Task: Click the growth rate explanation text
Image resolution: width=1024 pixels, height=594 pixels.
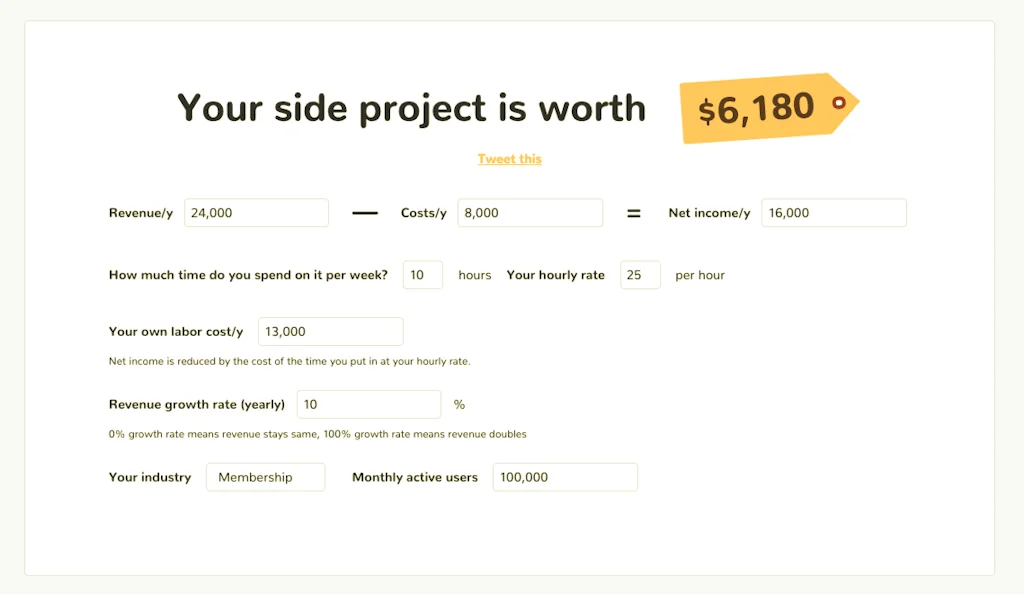Action: [x=317, y=434]
